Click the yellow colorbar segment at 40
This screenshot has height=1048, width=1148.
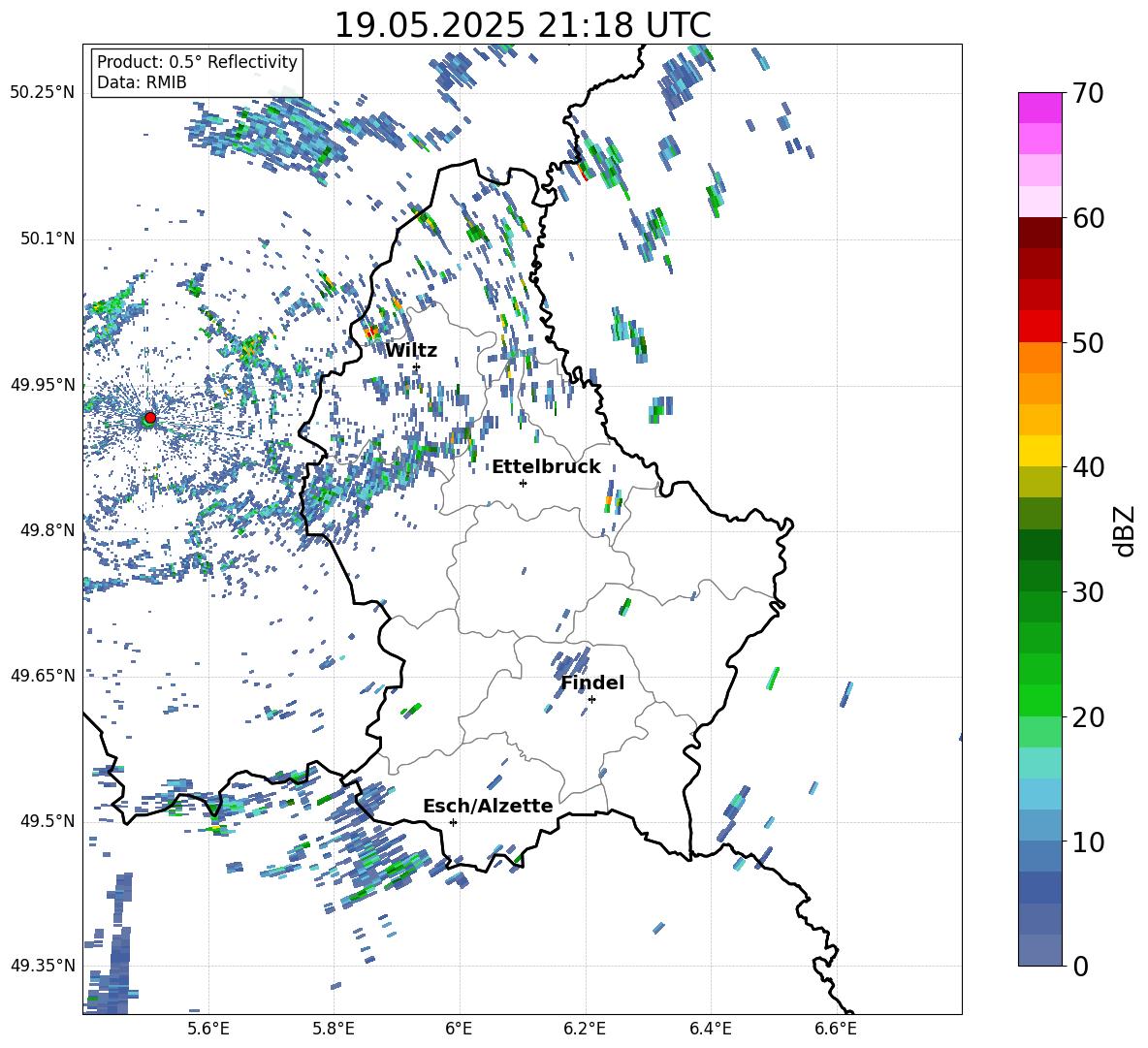(x=1039, y=451)
